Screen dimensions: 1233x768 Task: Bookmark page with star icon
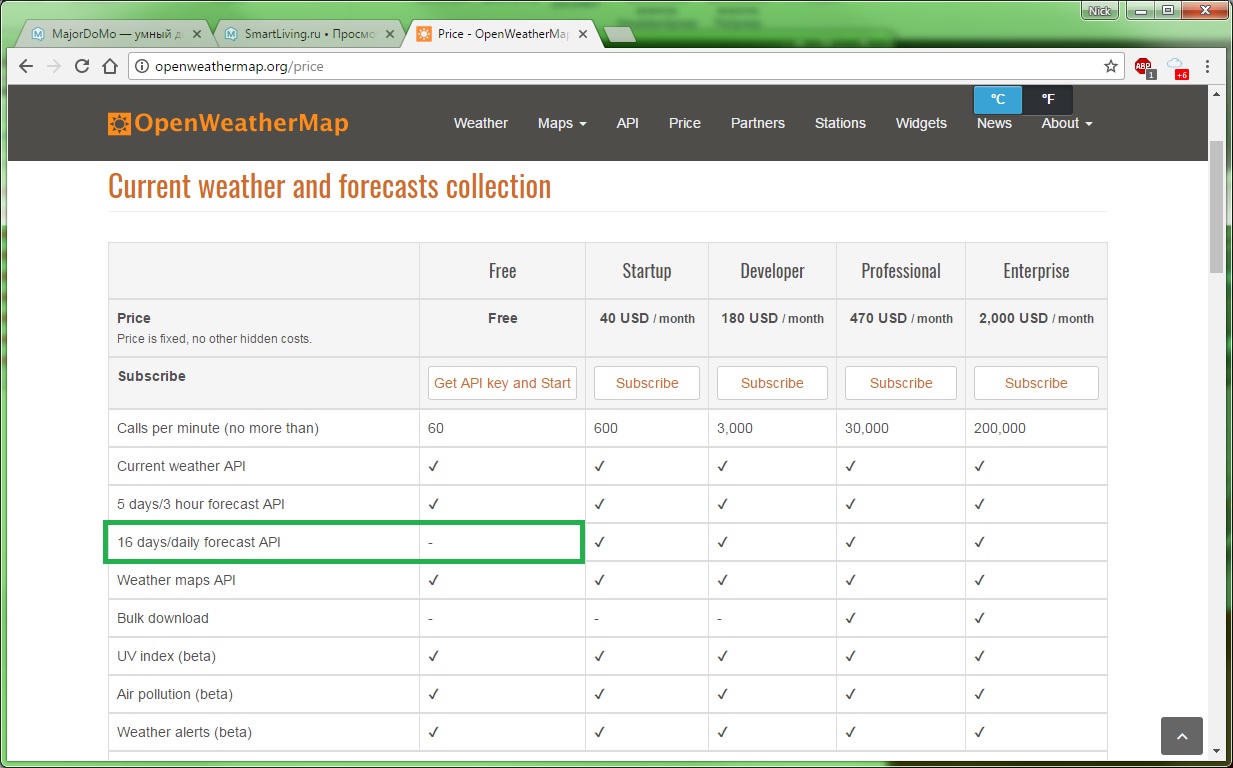click(1110, 66)
